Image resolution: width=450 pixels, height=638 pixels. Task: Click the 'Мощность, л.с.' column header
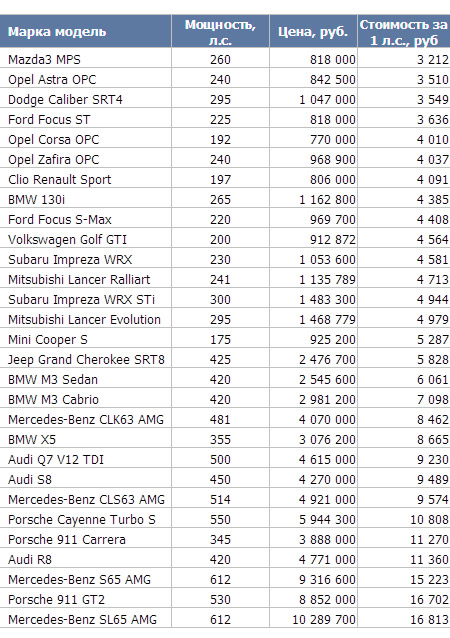(x=220, y=32)
